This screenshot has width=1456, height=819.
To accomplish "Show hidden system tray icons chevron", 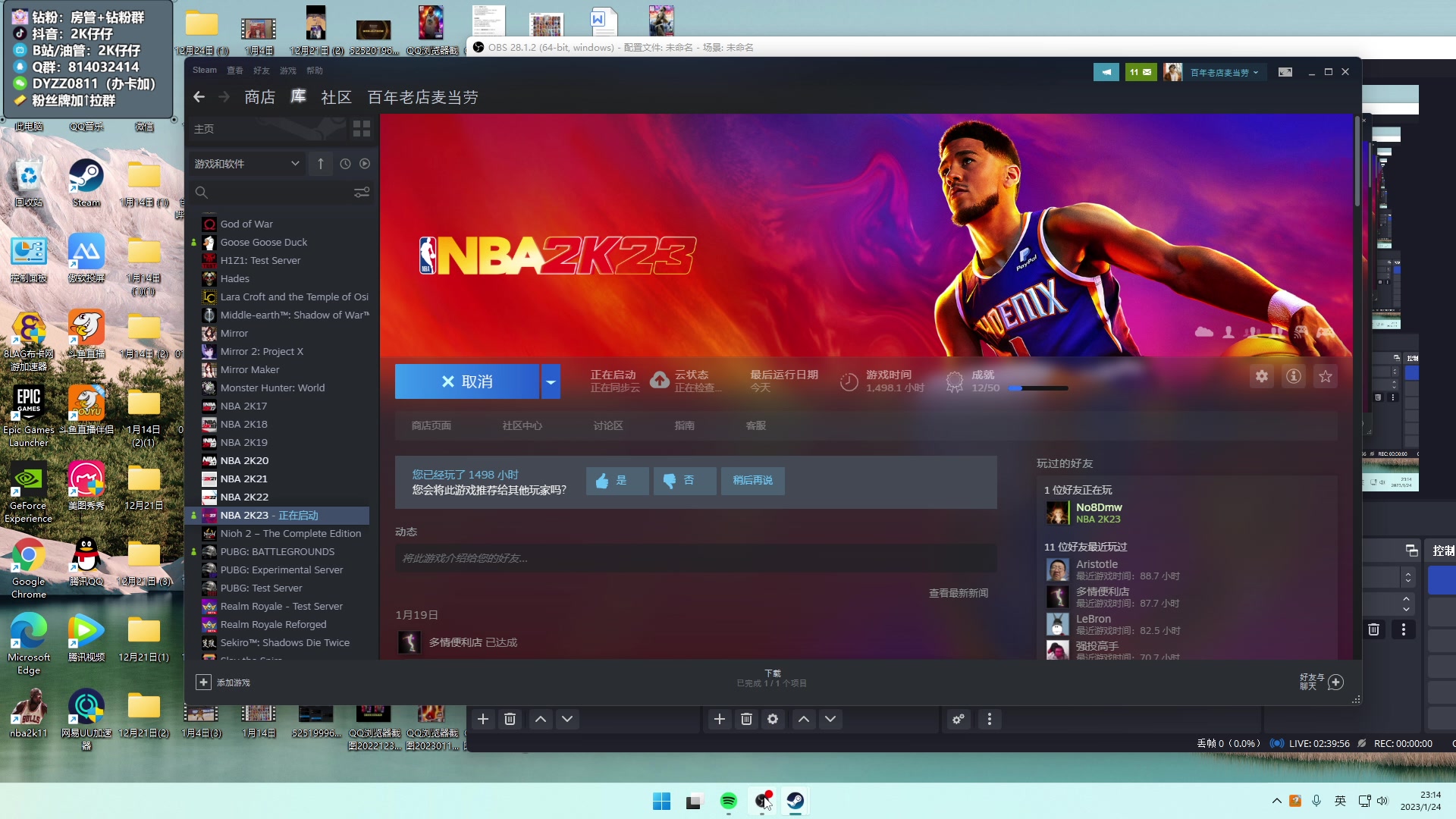I will point(1277,801).
